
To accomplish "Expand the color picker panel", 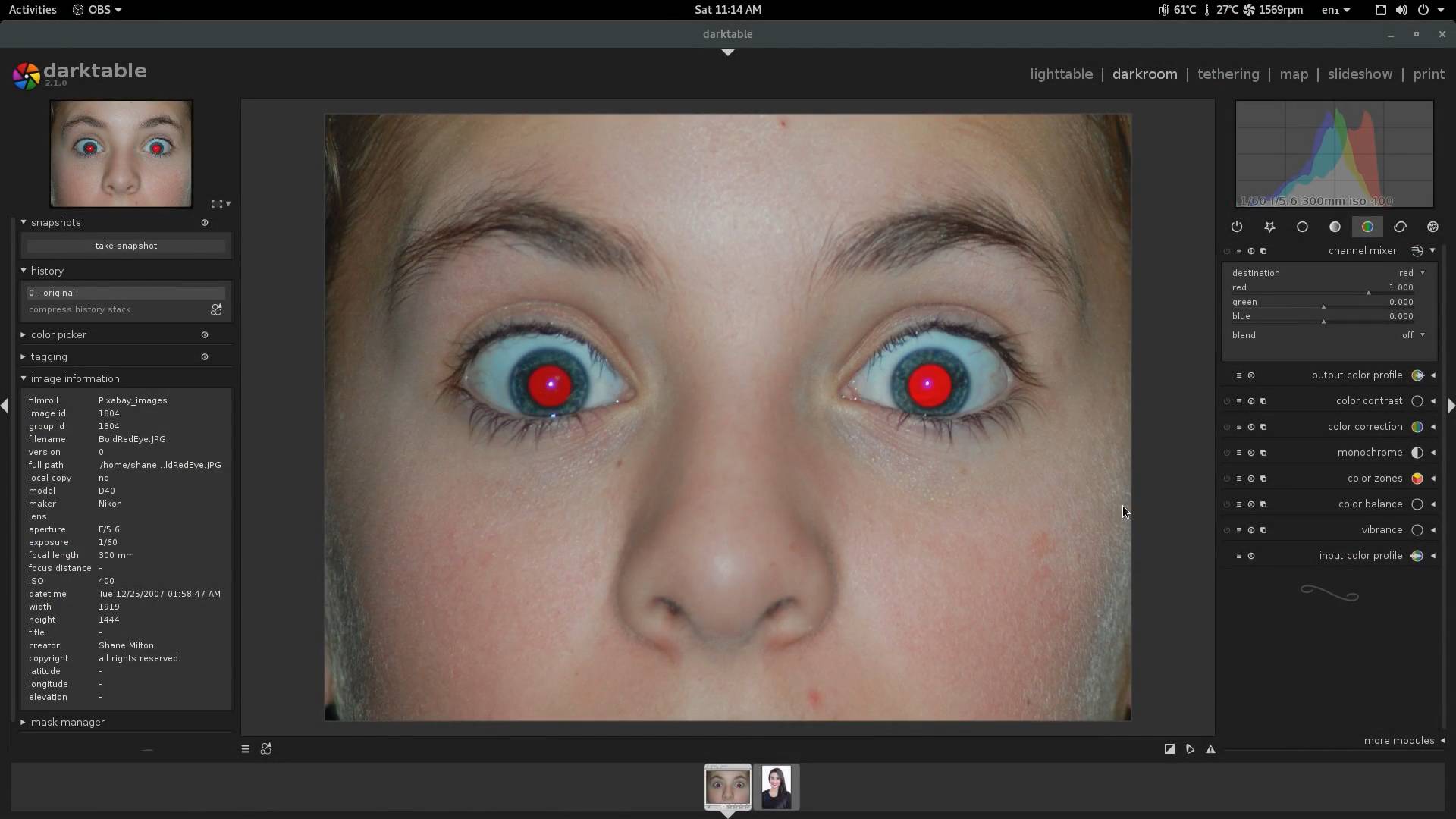I will pos(58,334).
